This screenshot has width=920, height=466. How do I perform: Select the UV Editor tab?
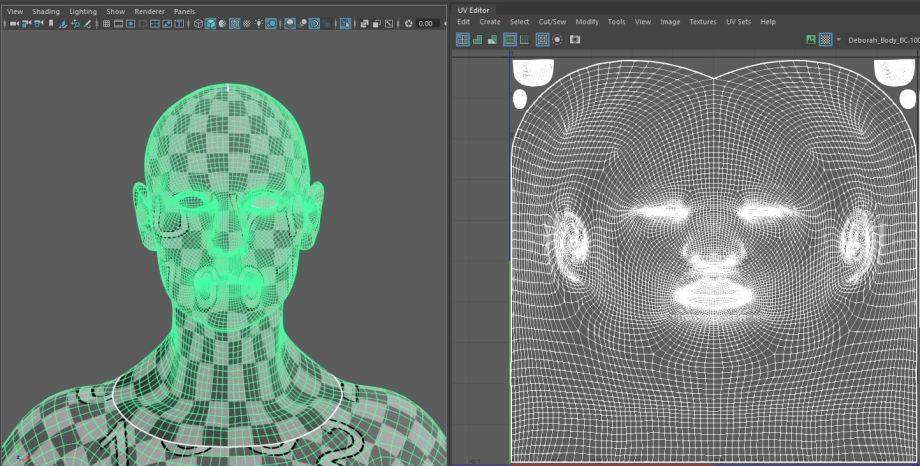474,9
